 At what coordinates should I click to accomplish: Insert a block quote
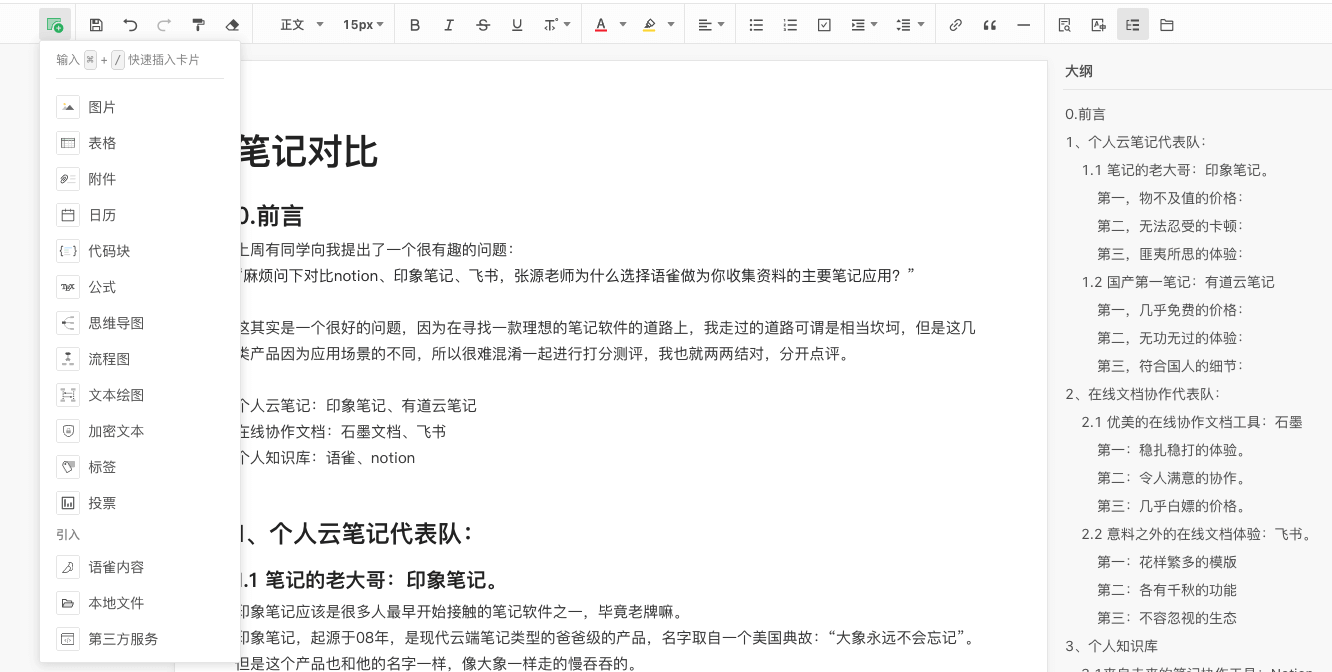coord(989,25)
